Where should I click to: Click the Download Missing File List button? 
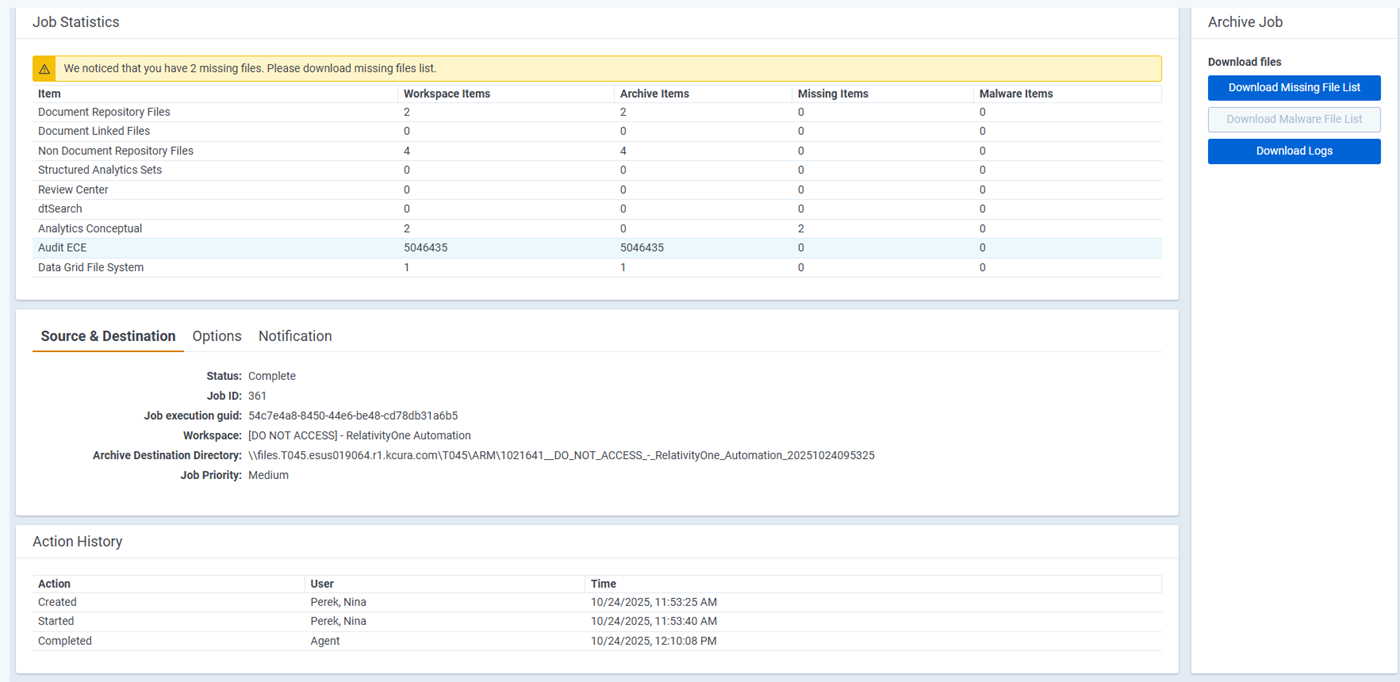tap(1294, 88)
